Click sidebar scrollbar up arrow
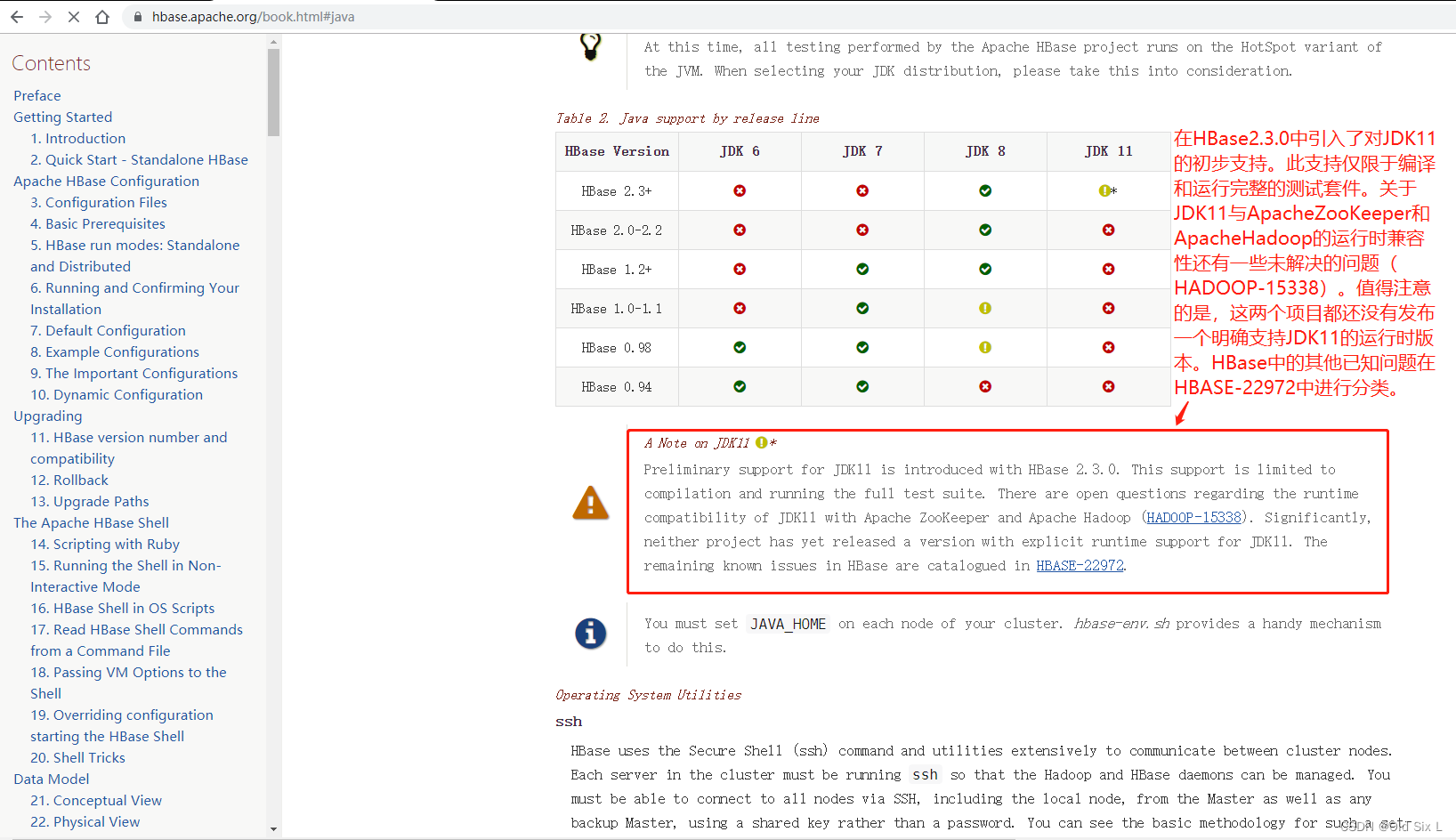 273,41
